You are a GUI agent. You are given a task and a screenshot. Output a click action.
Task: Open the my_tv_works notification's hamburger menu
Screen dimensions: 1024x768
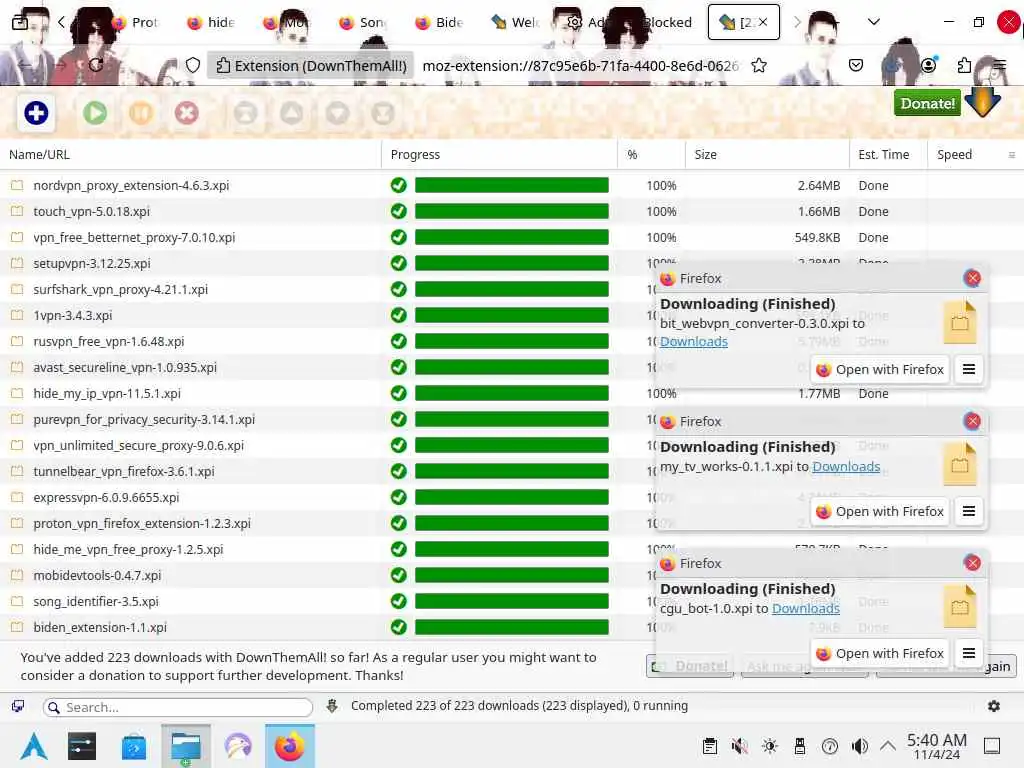968,511
